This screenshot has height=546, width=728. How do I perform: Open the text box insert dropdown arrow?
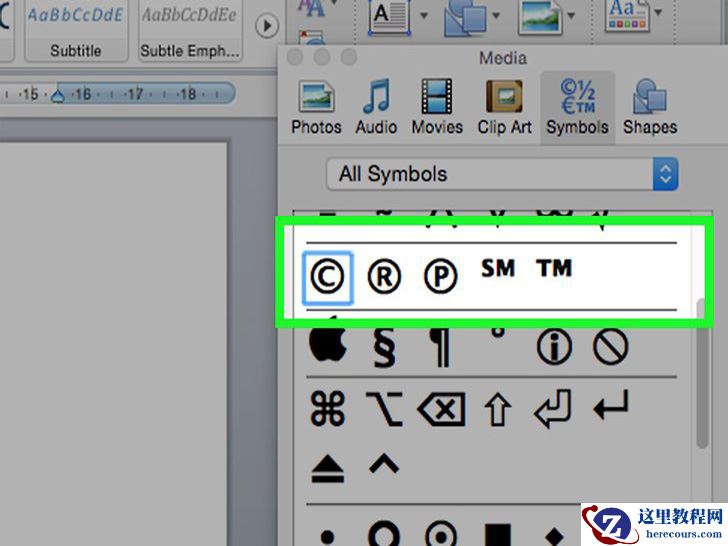(x=424, y=16)
